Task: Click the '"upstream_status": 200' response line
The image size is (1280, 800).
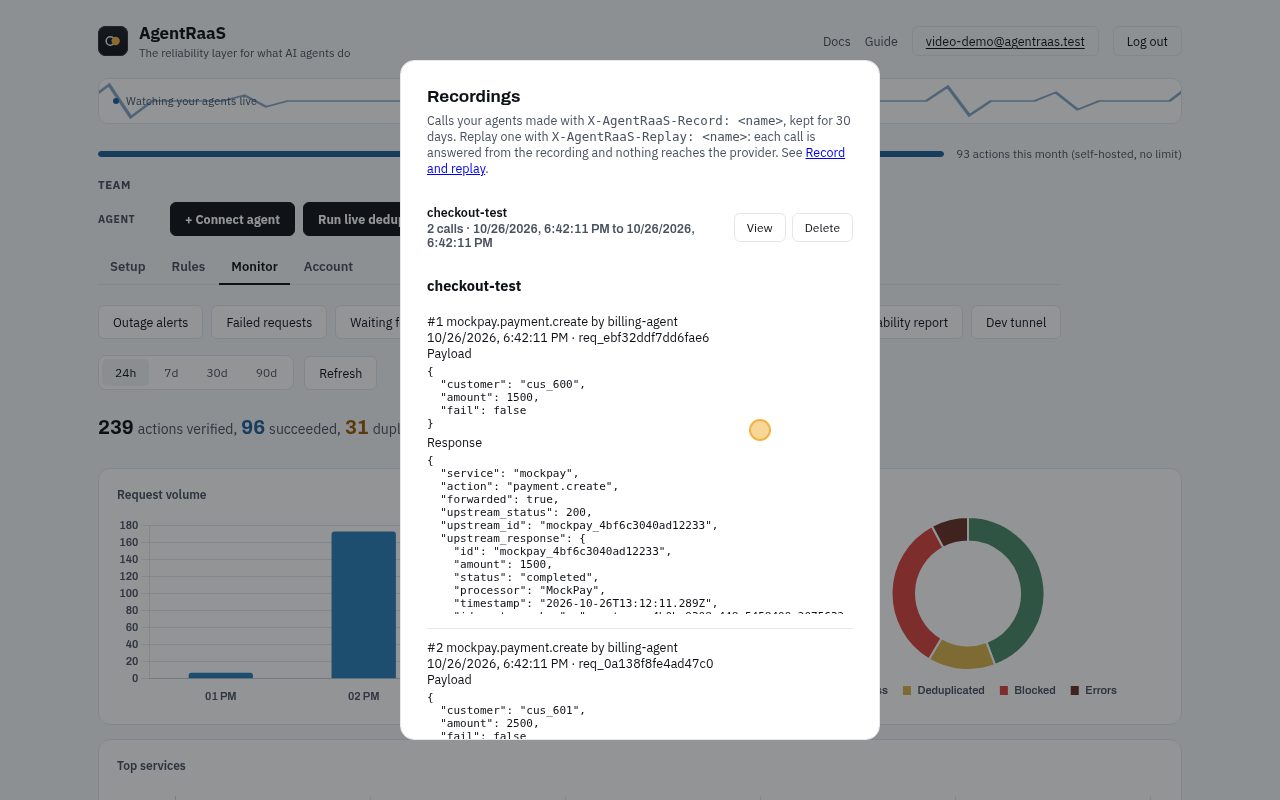Action: click(x=516, y=512)
